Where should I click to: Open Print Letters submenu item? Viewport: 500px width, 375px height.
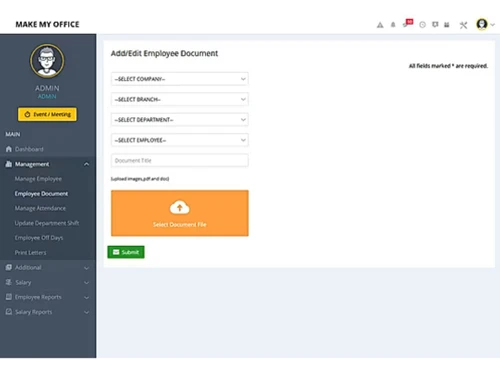pos(30,253)
